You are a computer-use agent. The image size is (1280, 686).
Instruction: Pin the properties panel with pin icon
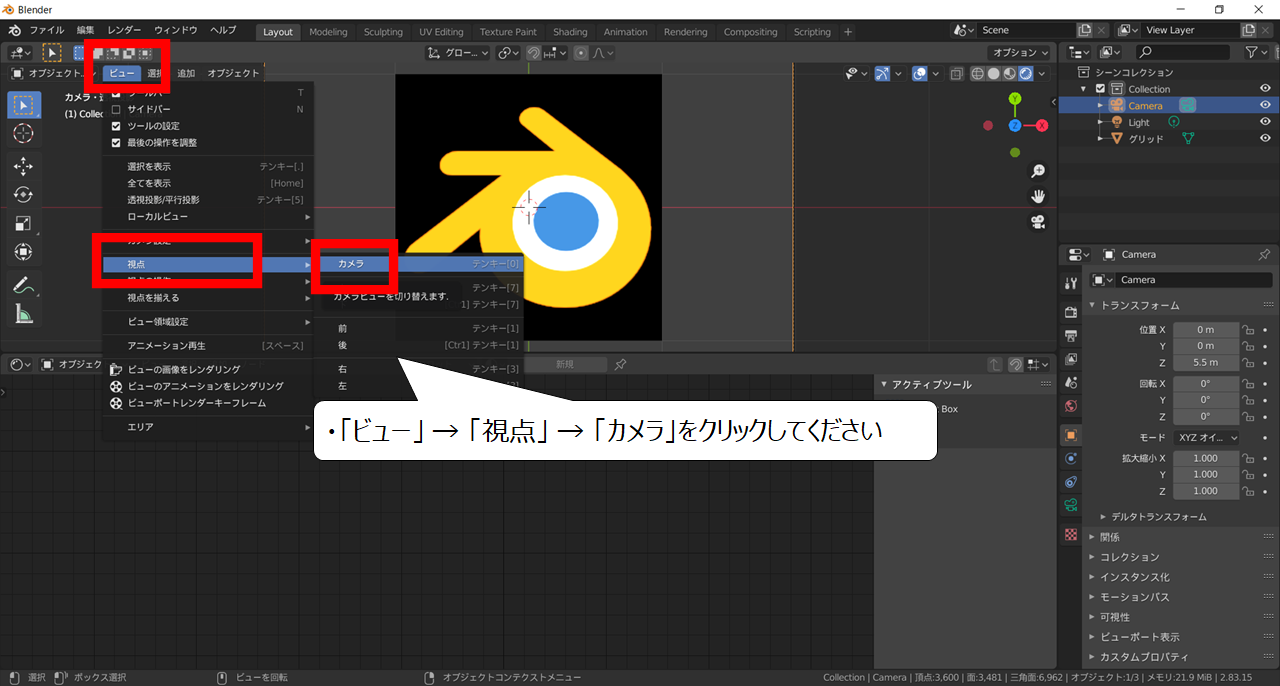[x=1264, y=254]
